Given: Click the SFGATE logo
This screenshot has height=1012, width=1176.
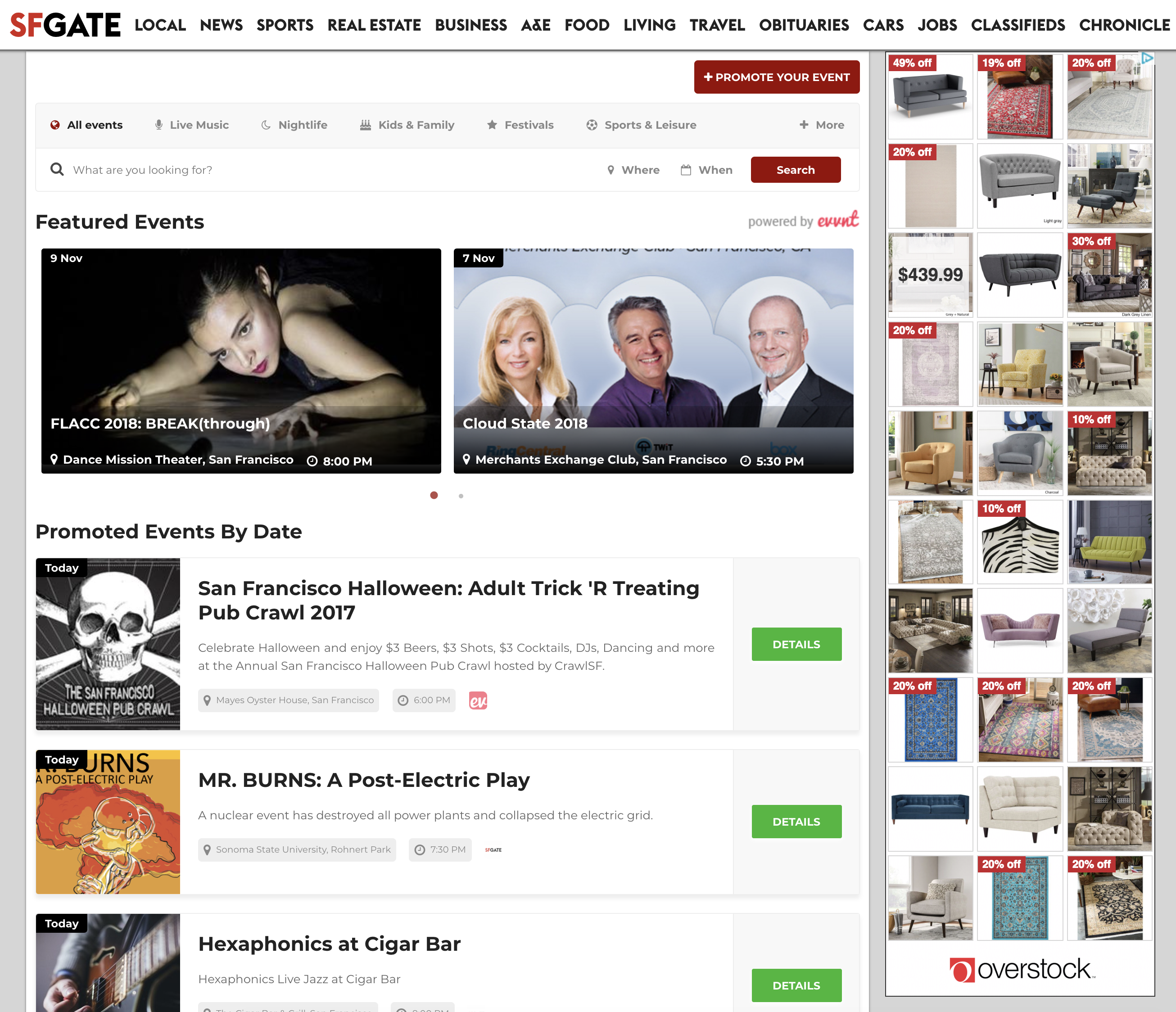Looking at the screenshot, I should (65, 25).
